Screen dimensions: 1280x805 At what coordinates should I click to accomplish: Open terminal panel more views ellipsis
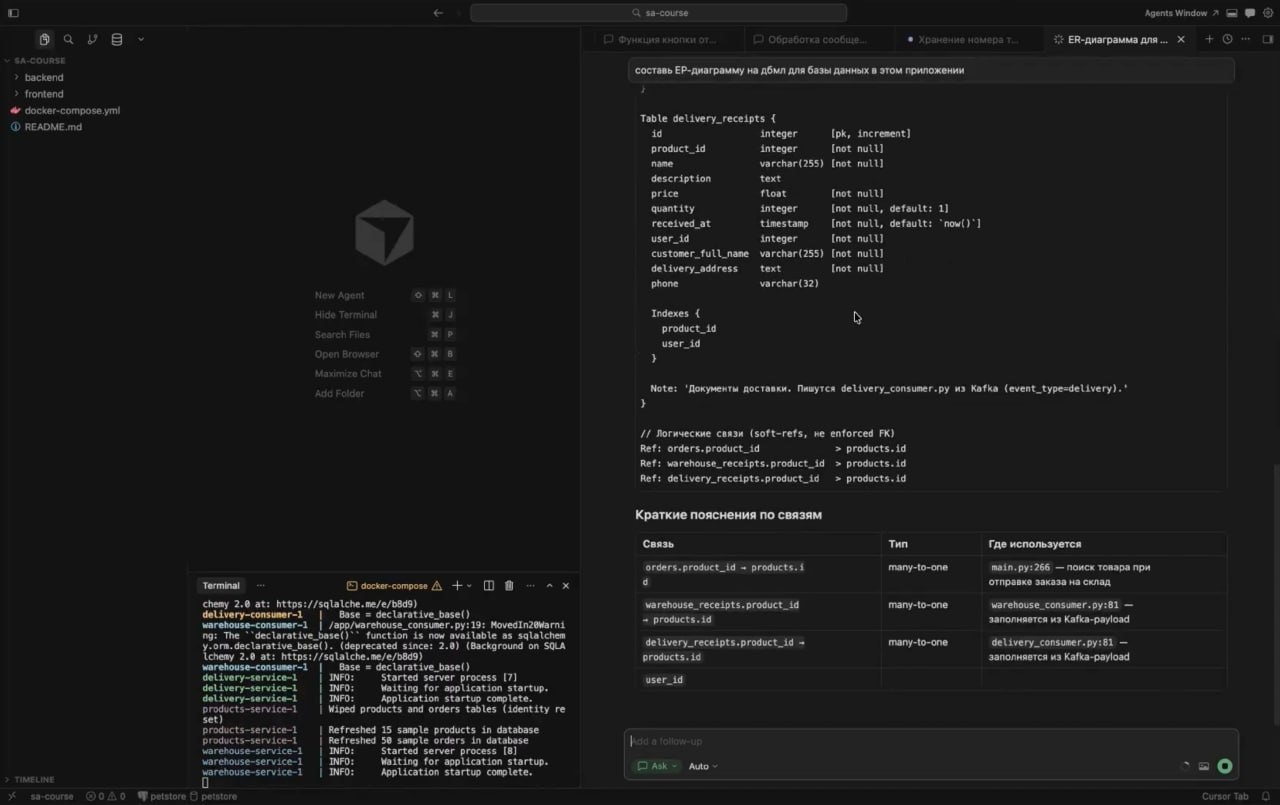click(x=261, y=586)
